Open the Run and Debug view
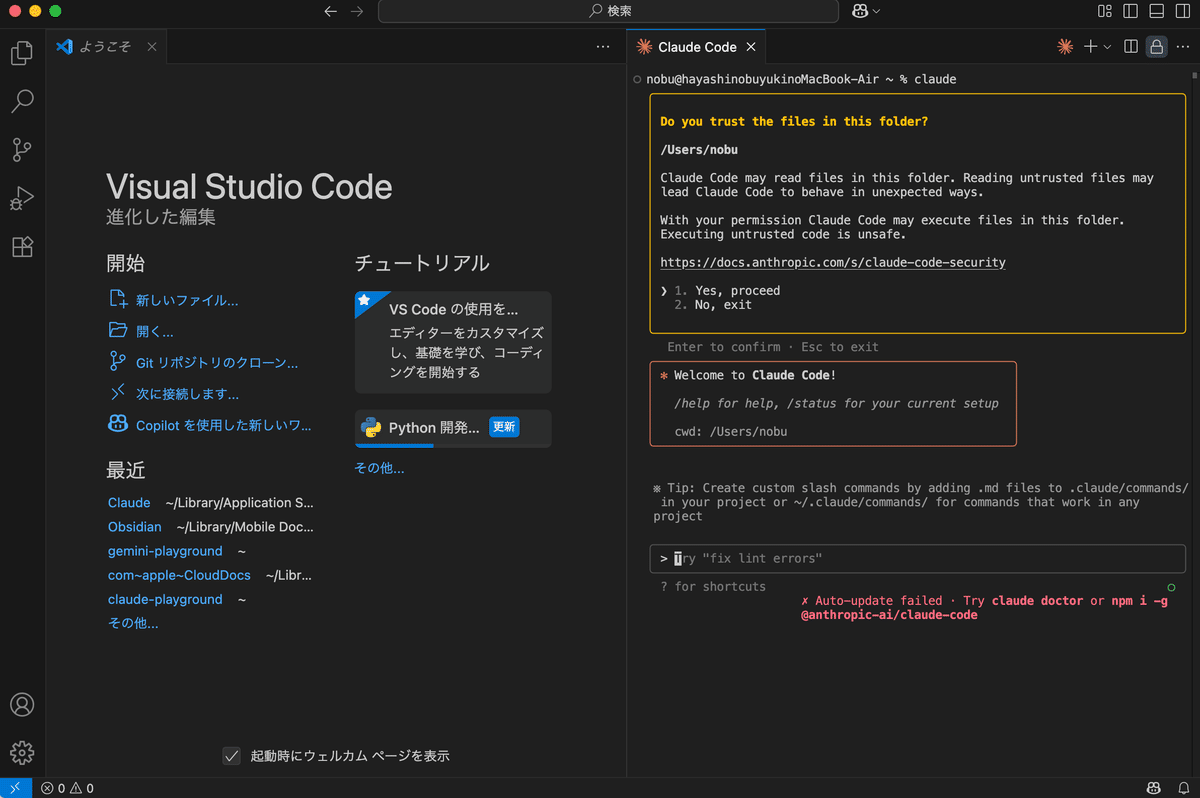Viewport: 1200px width, 798px height. 22,198
